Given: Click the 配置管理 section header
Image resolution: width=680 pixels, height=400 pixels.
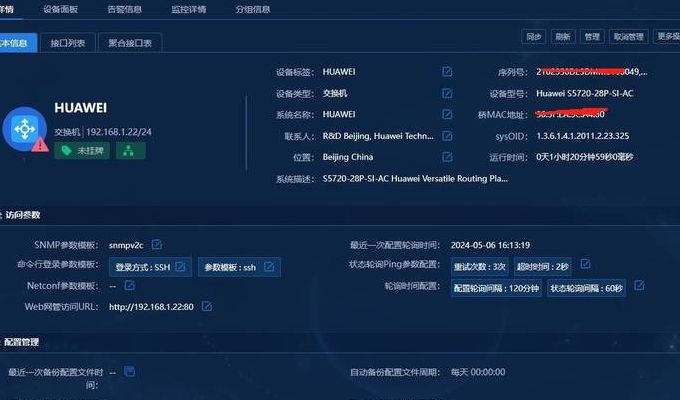Looking at the screenshot, I should 22,342.
